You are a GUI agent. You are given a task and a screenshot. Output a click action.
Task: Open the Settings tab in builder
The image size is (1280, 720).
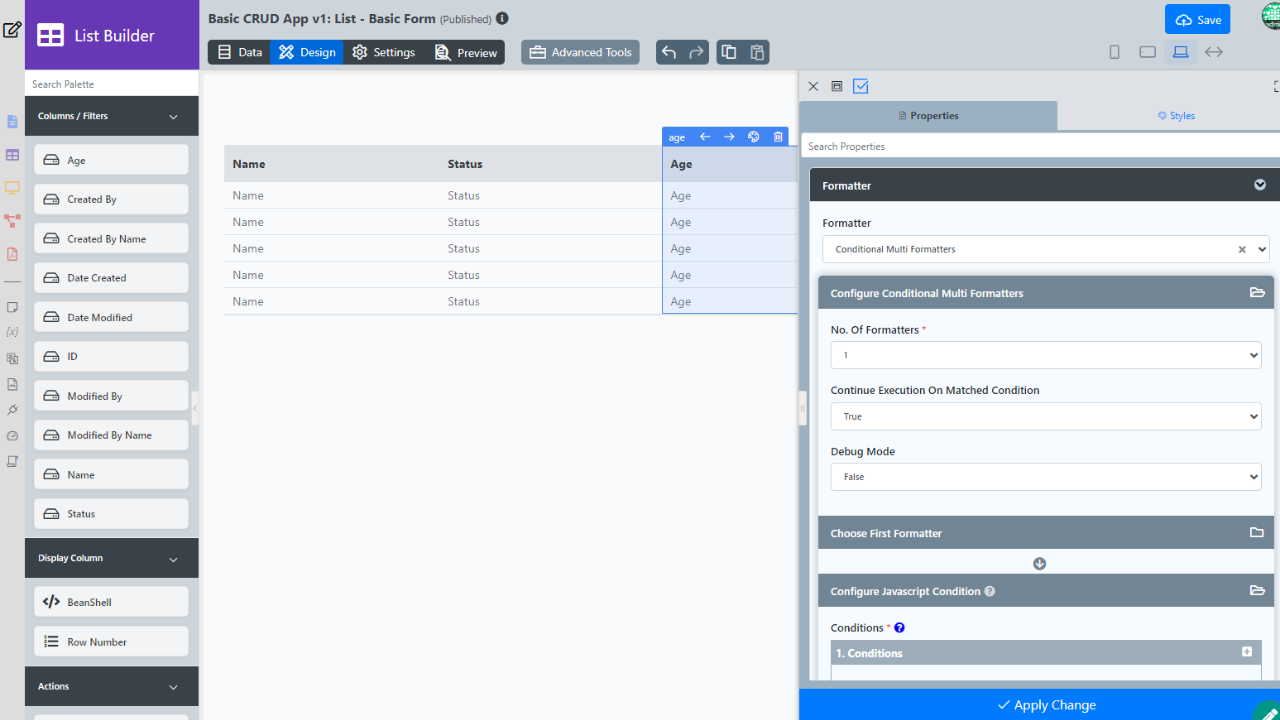(383, 52)
